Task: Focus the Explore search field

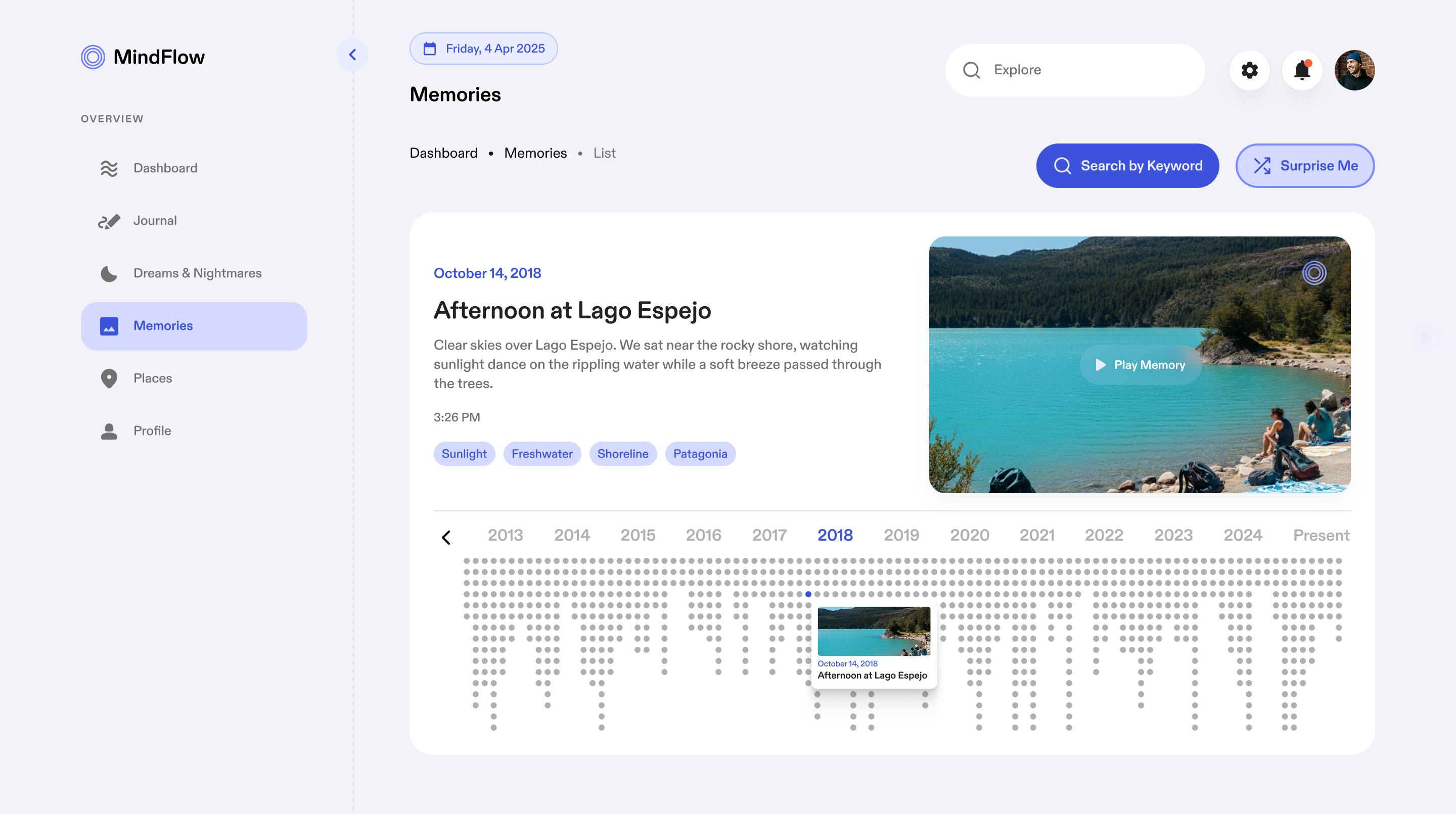Action: tap(1075, 70)
